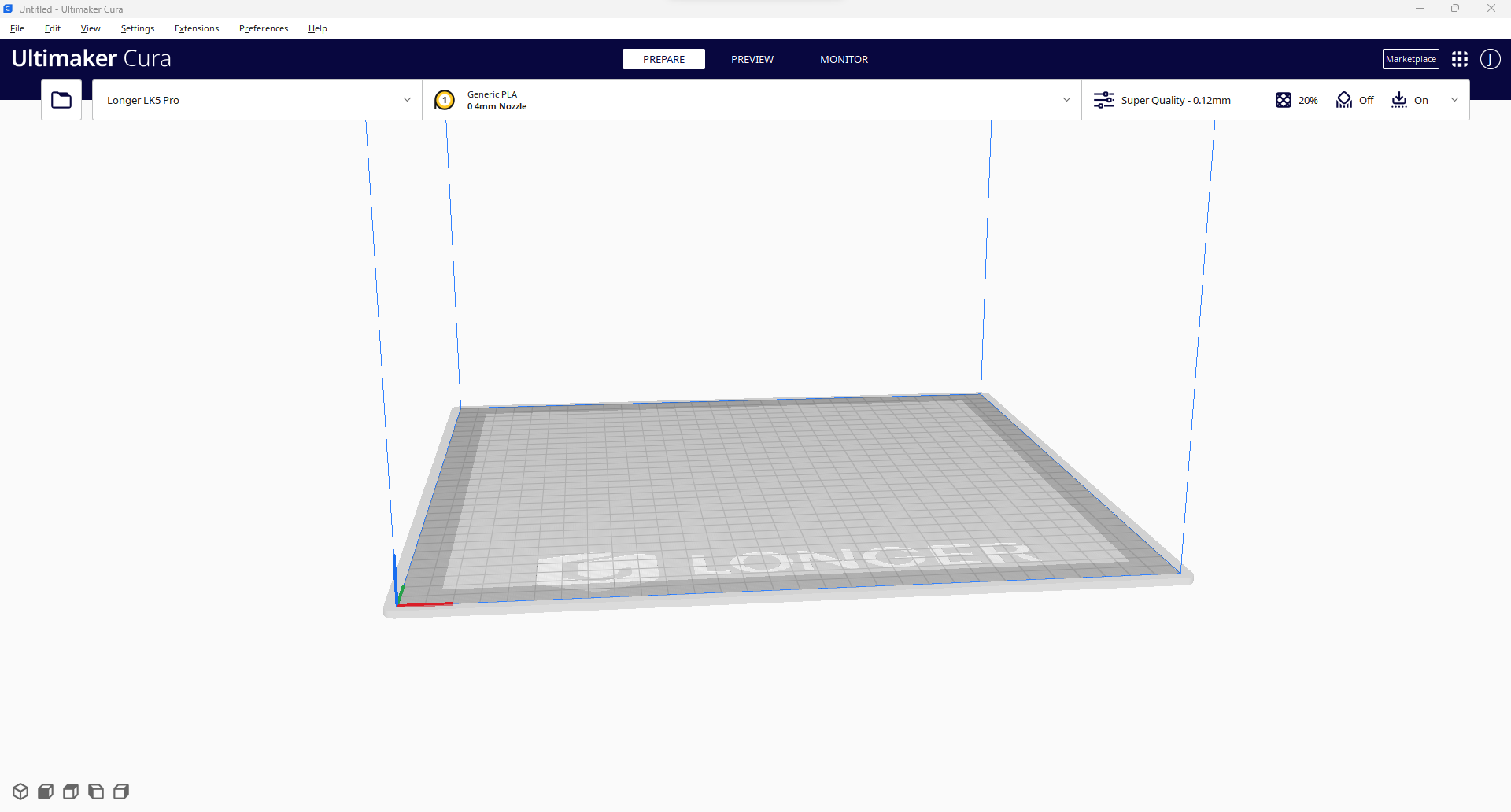Expand the print settings panel chevron

pyautogui.click(x=1454, y=100)
